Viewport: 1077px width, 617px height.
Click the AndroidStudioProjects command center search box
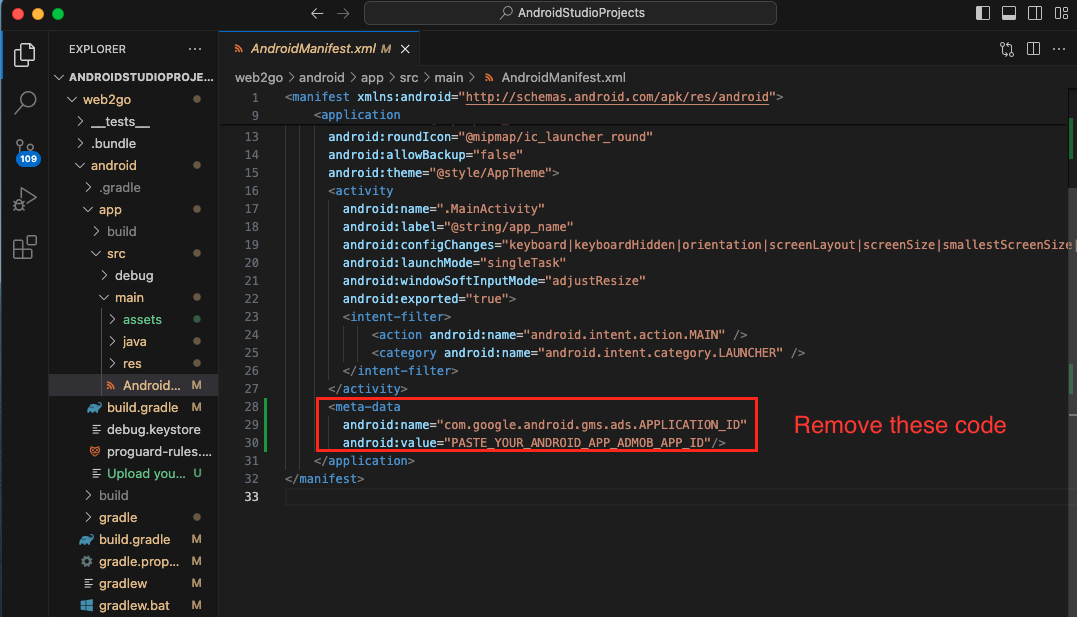pyautogui.click(x=570, y=14)
